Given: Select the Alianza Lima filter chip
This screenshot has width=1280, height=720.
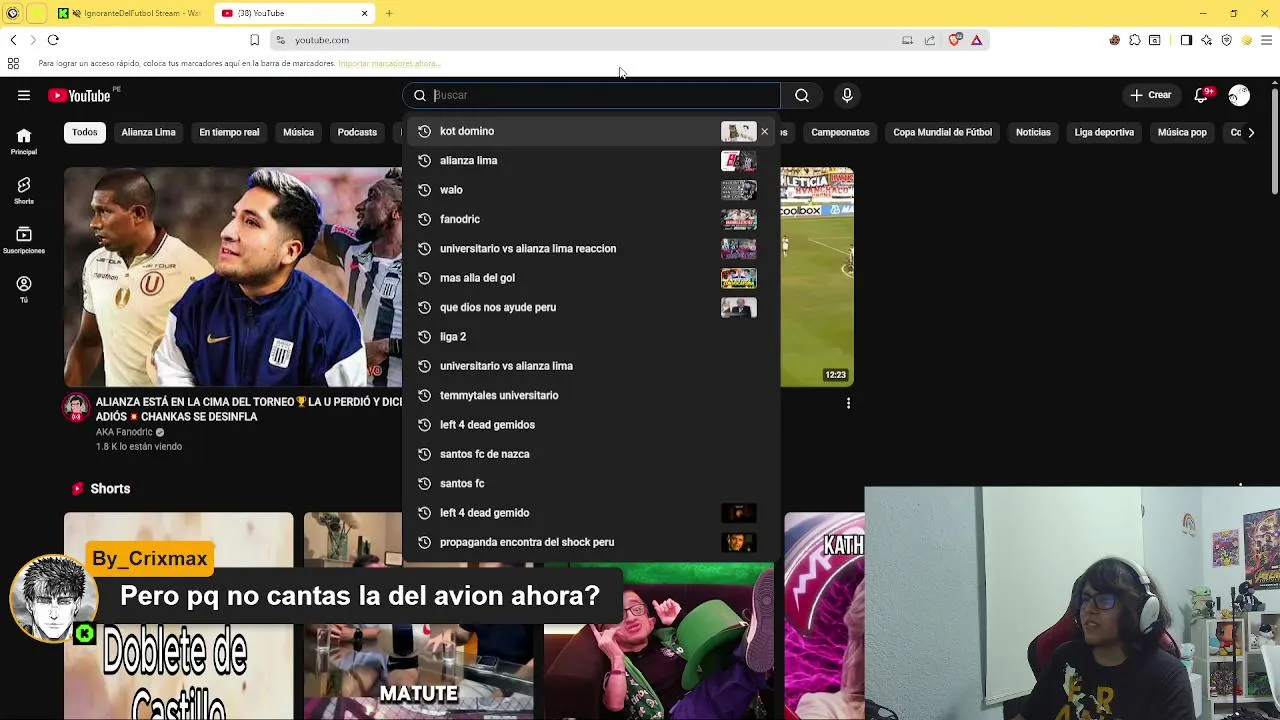Looking at the screenshot, I should click(x=148, y=132).
